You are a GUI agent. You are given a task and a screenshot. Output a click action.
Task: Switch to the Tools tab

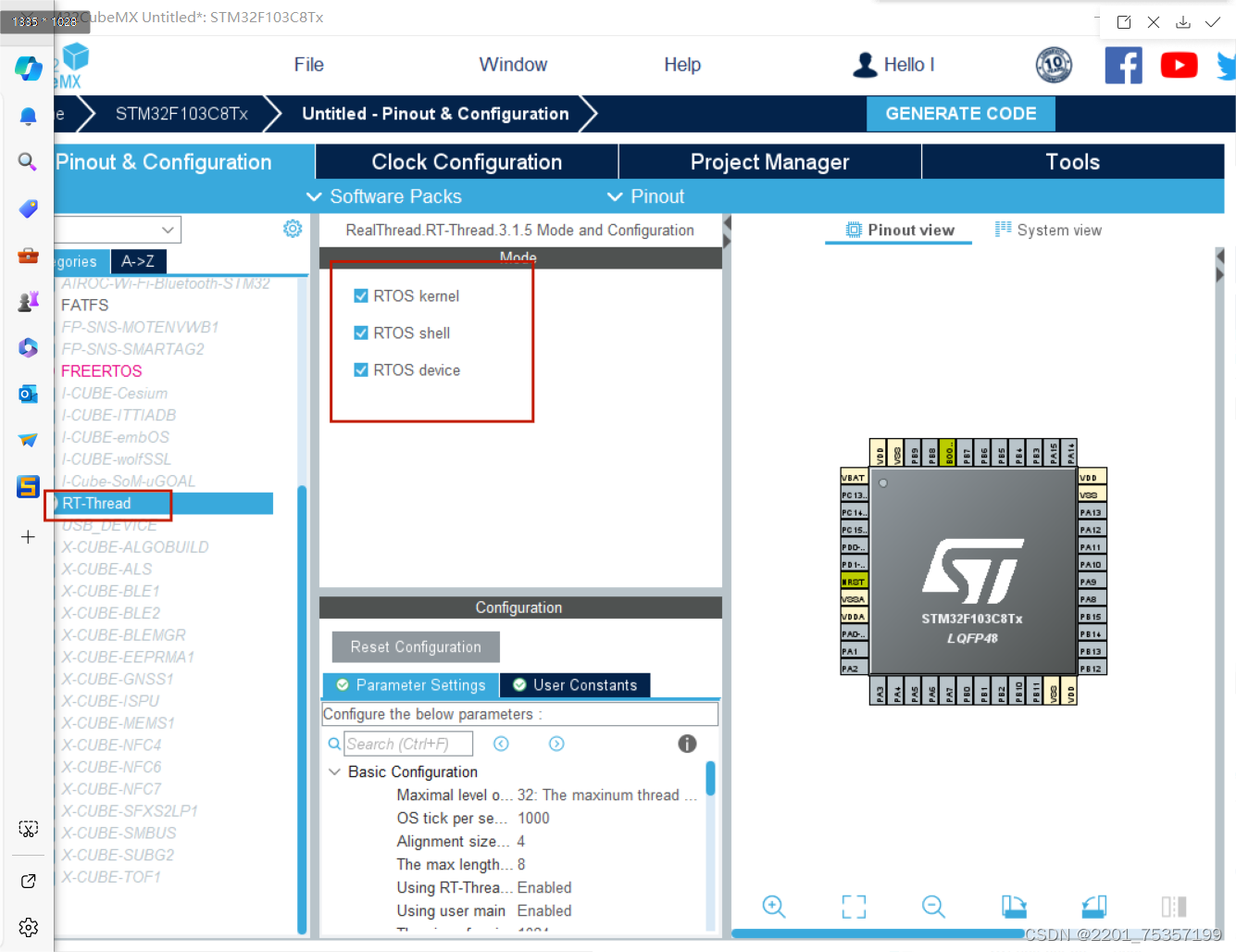point(1073,162)
